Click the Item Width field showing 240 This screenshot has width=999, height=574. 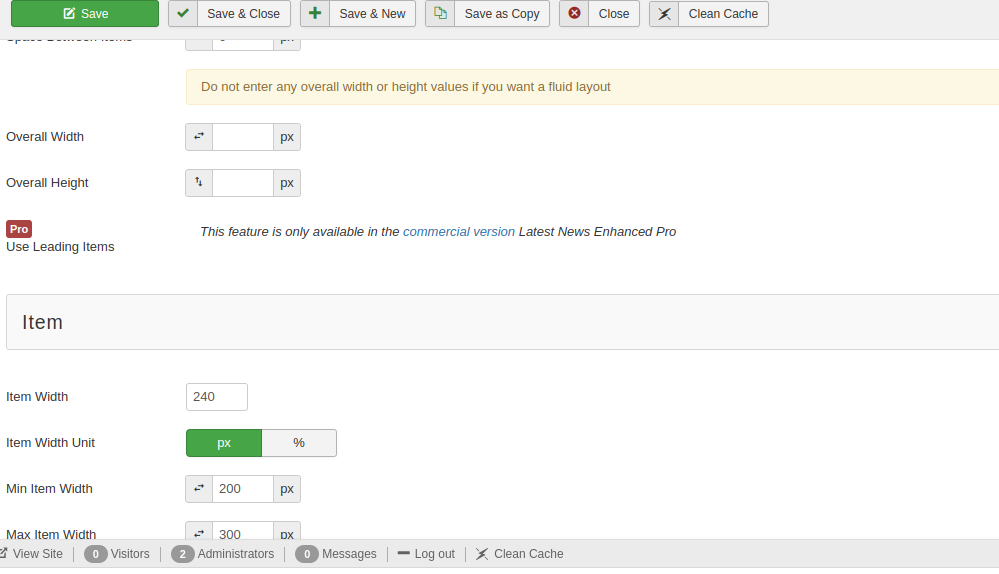(216, 397)
